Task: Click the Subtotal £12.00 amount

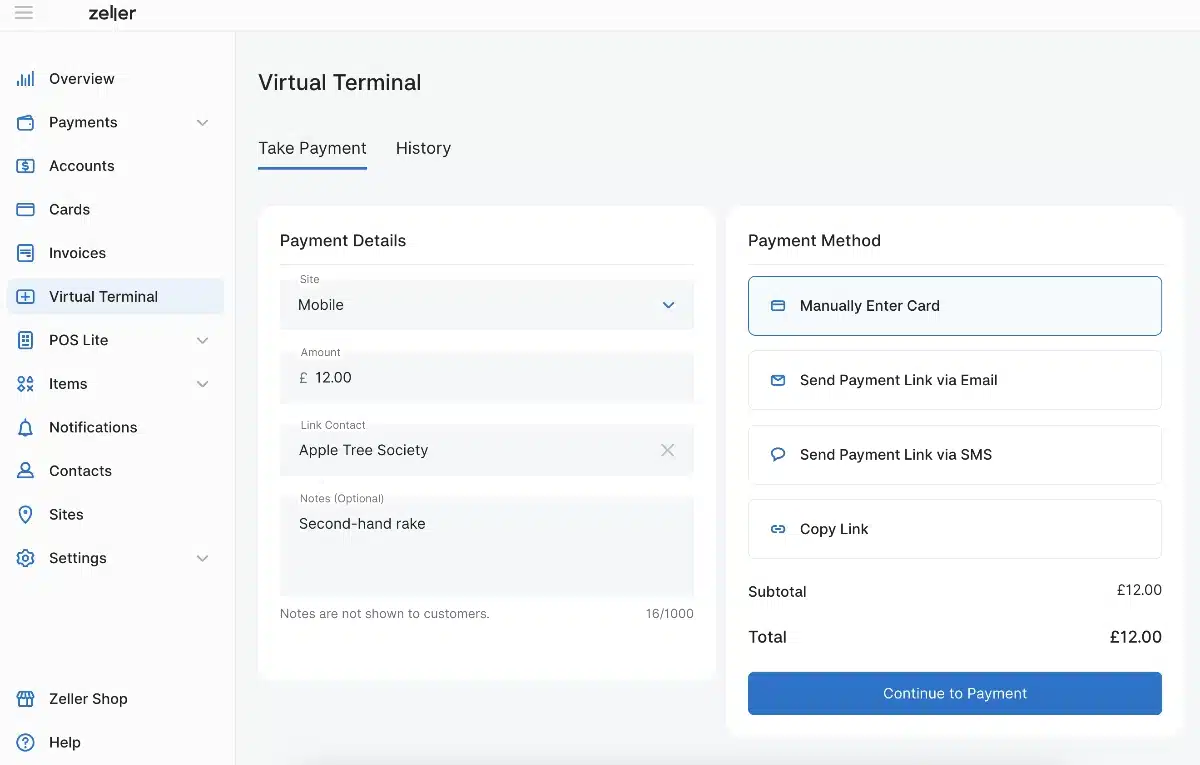Action: (x=1139, y=590)
